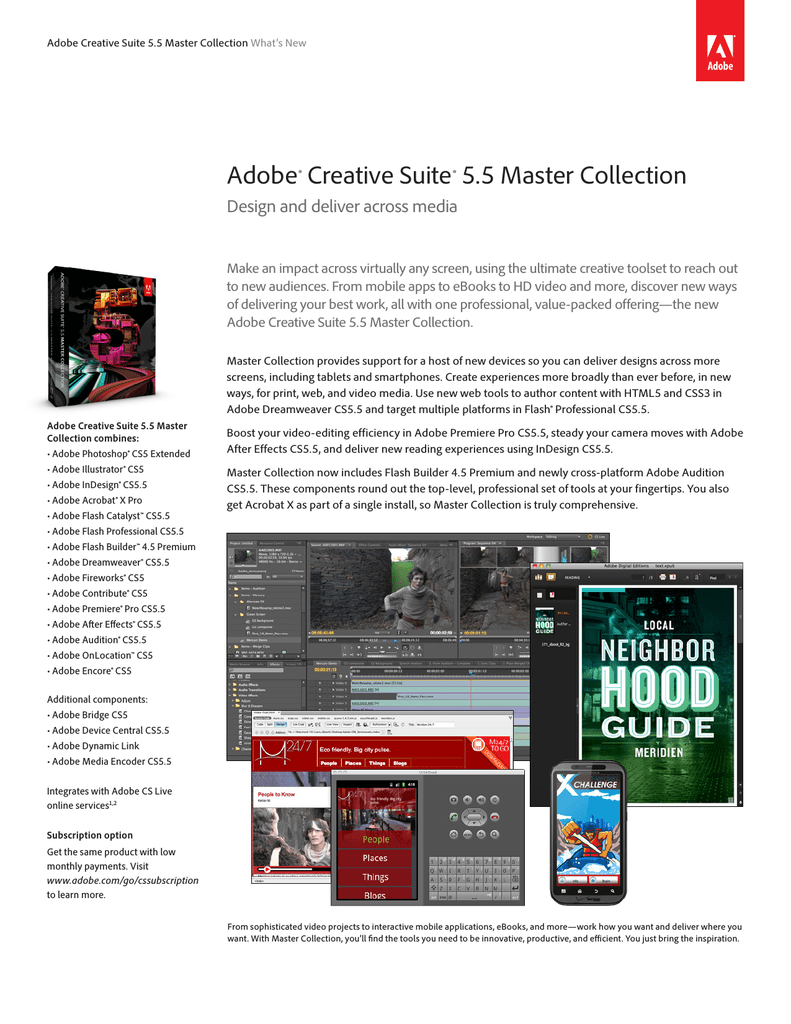This screenshot has width=791, height=1024.
Task: Click 'Adobe Device Central CS5.5' list item
Action: [x=110, y=730]
